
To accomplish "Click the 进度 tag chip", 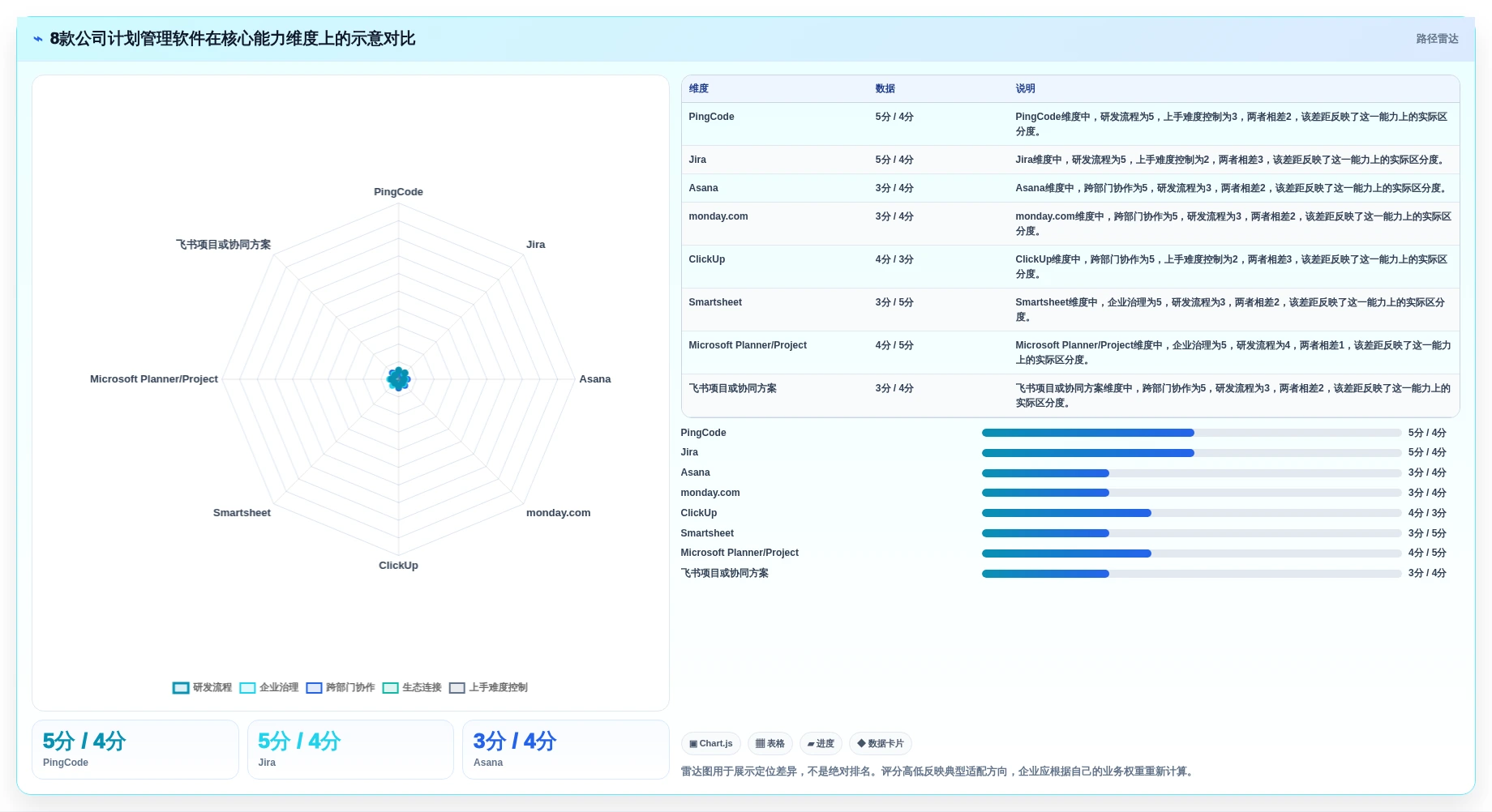I will point(821,743).
